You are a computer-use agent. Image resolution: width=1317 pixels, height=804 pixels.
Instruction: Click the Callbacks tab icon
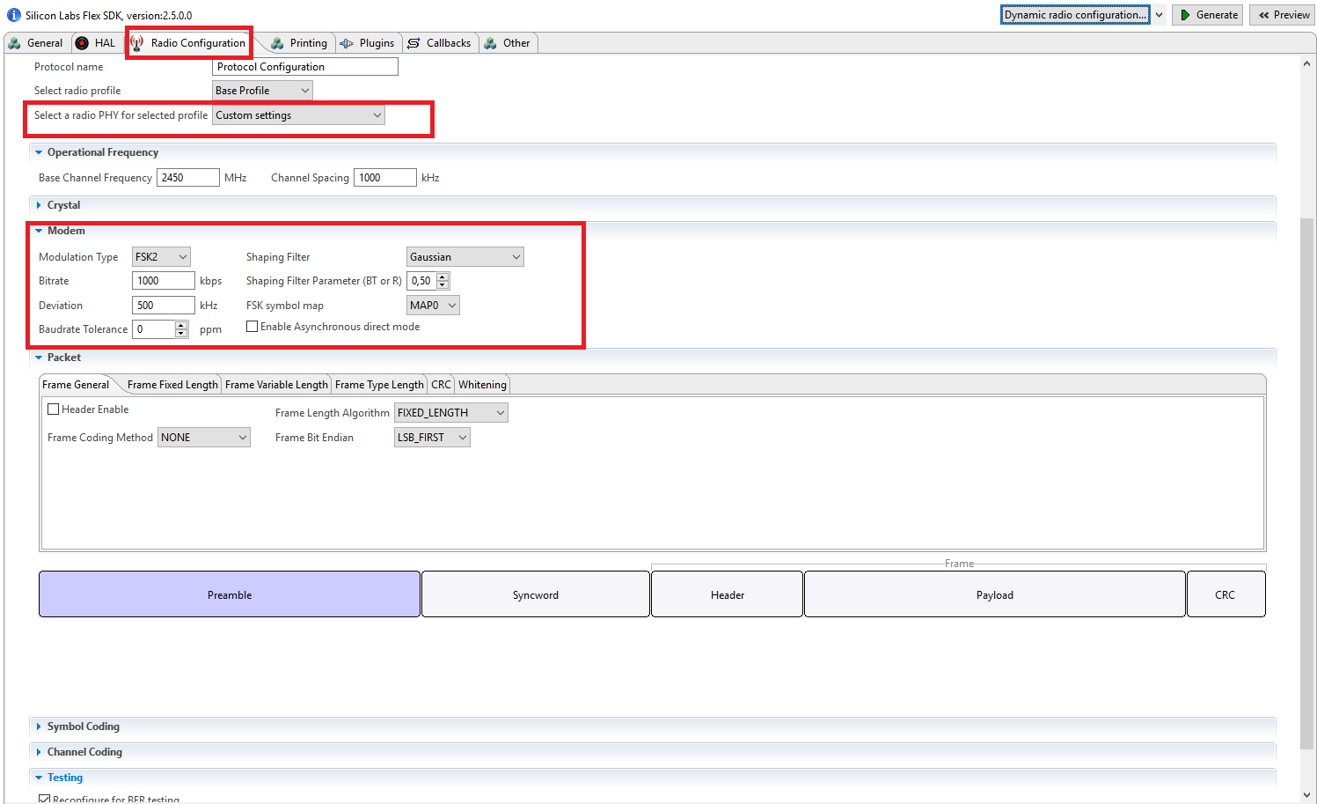413,43
